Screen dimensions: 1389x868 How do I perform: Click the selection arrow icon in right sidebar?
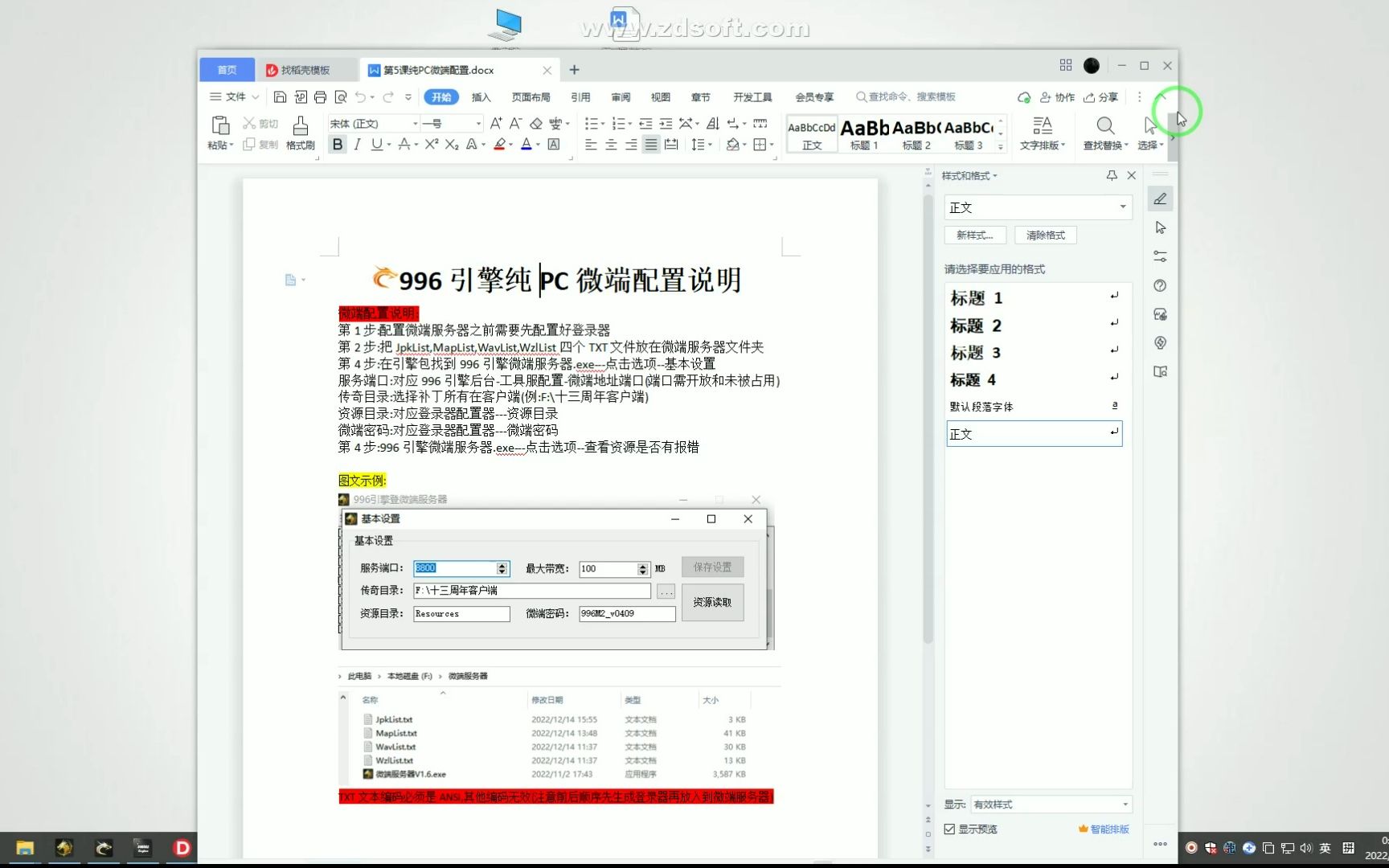(x=1160, y=227)
